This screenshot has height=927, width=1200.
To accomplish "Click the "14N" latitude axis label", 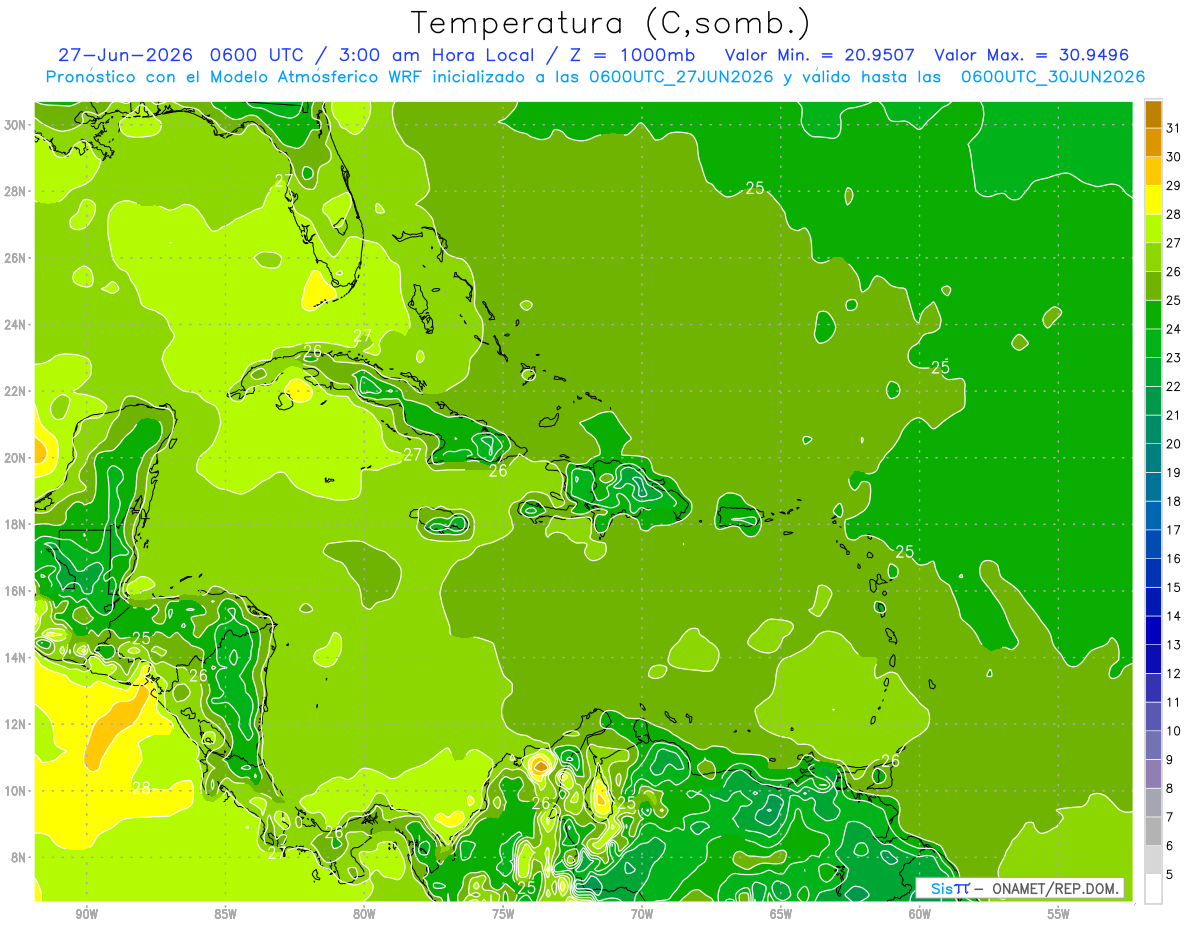I will pyautogui.click(x=16, y=658).
